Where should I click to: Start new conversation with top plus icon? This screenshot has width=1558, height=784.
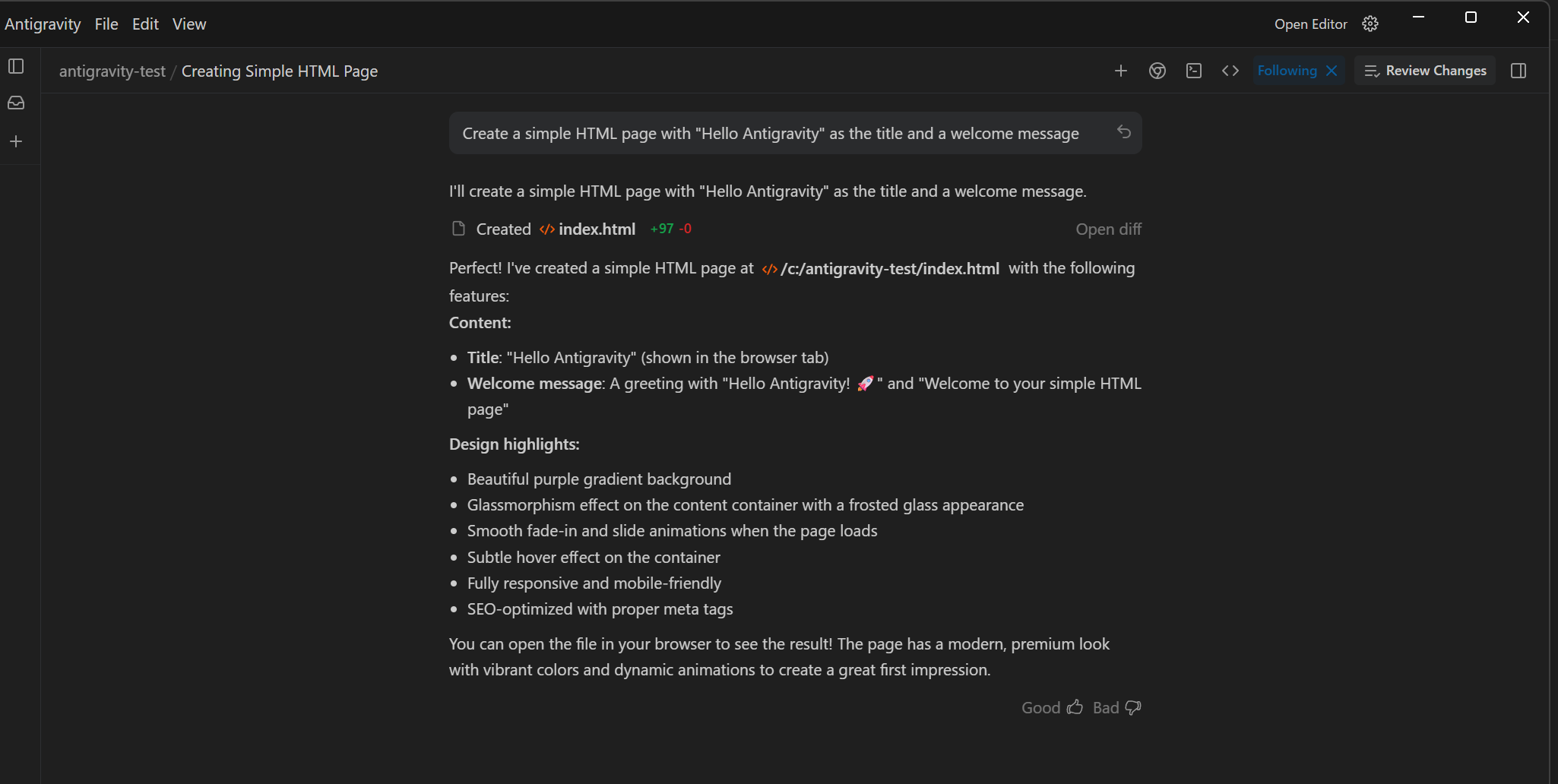(x=1120, y=71)
